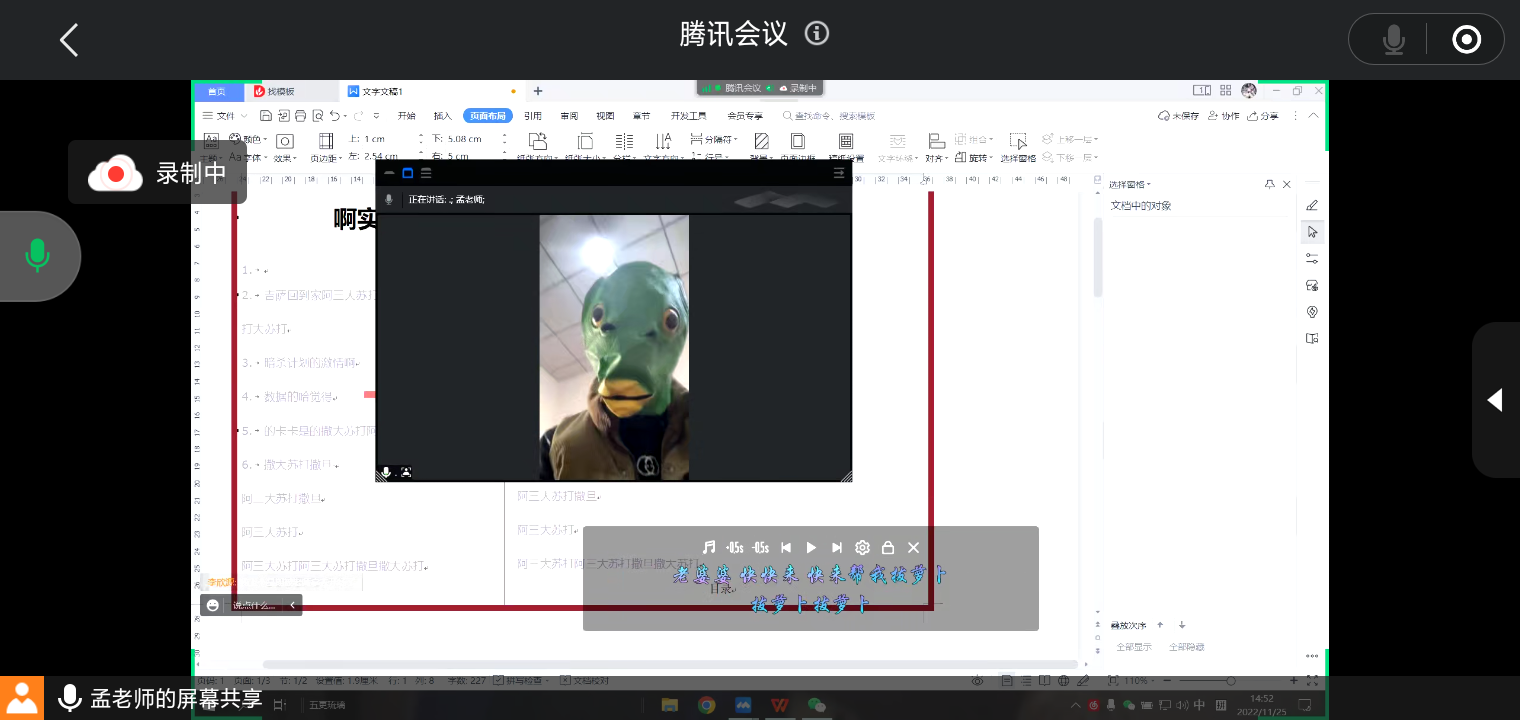Open the 视图 ribbon tab
The image size is (1520, 720).
coord(606,116)
